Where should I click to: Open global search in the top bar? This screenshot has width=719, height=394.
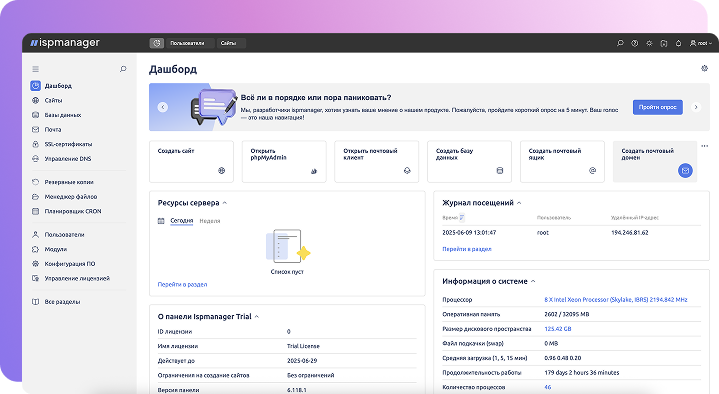[620, 43]
